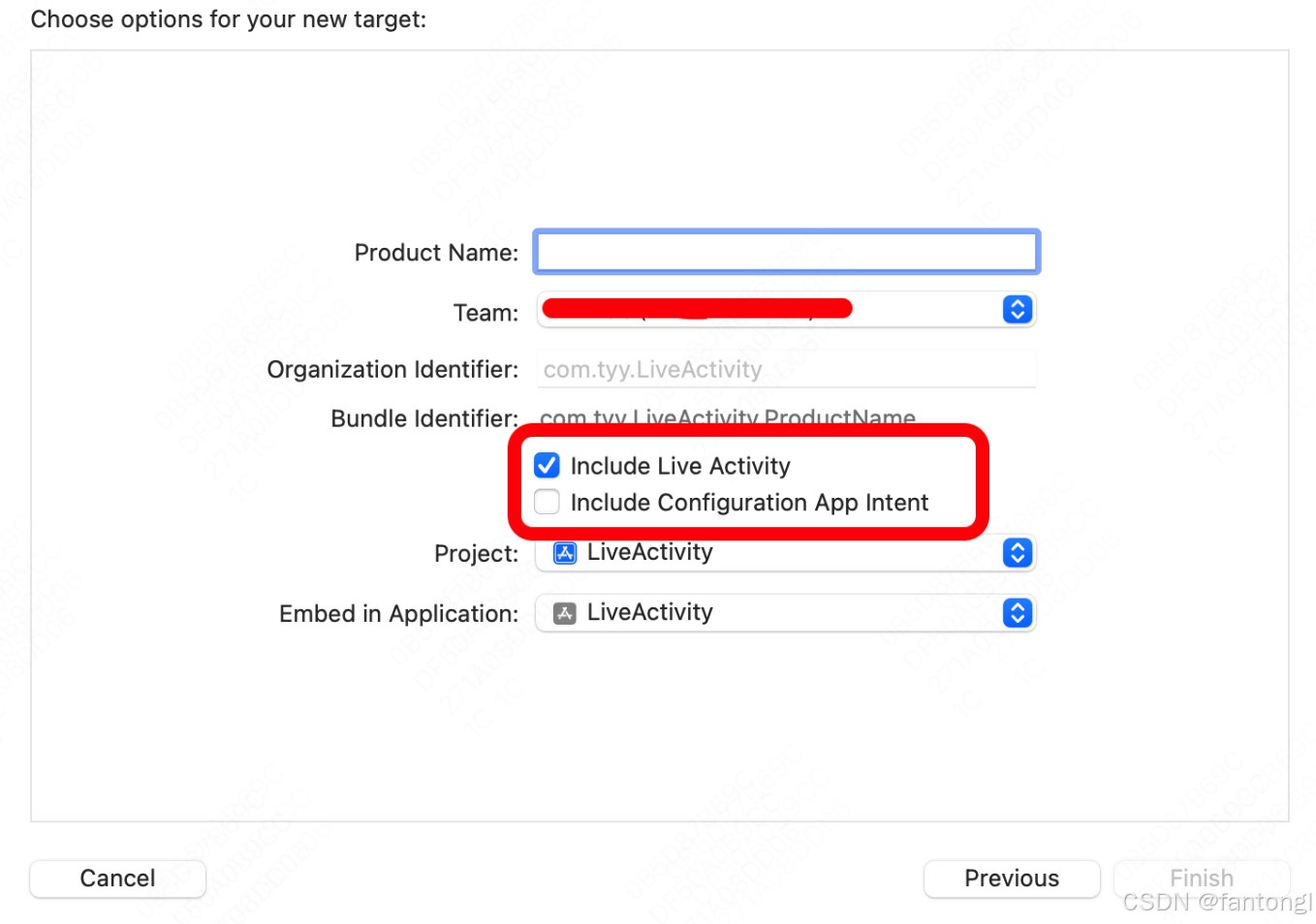Select LiveActivity text in Project popup
The width and height of the screenshot is (1316, 924).
(x=650, y=552)
